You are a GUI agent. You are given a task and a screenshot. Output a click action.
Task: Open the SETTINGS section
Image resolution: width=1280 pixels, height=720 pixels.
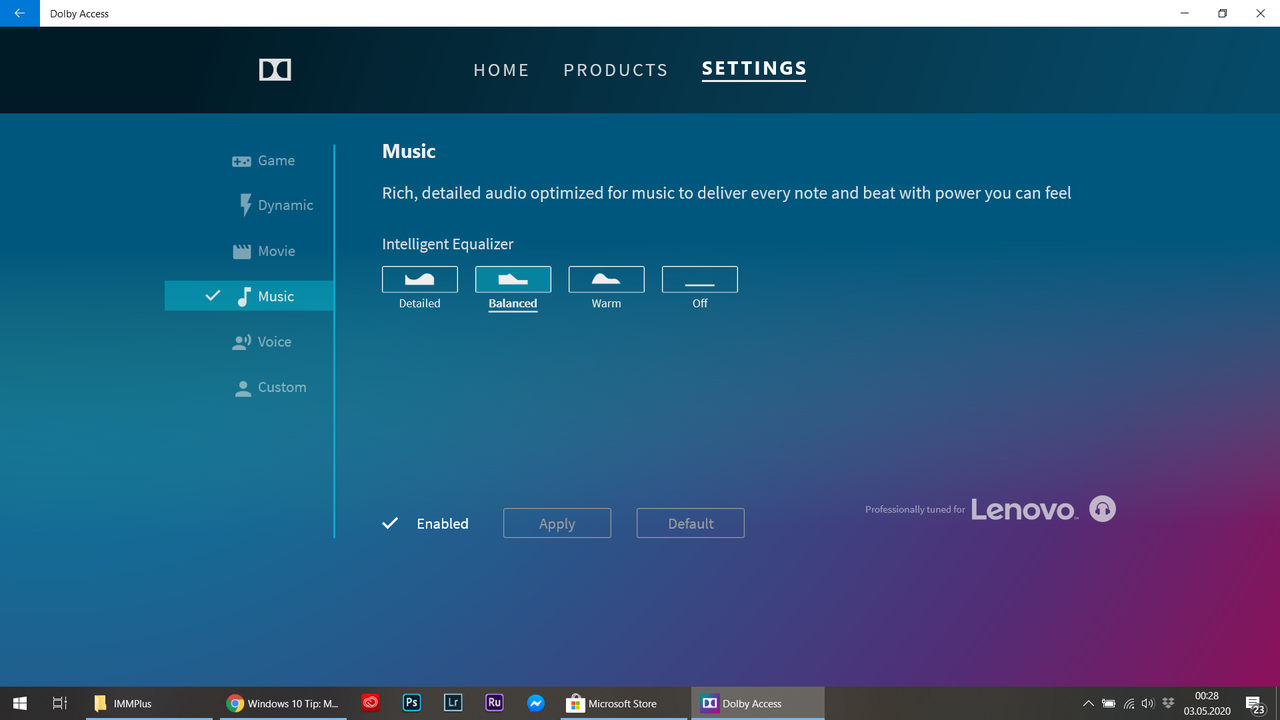[754, 69]
